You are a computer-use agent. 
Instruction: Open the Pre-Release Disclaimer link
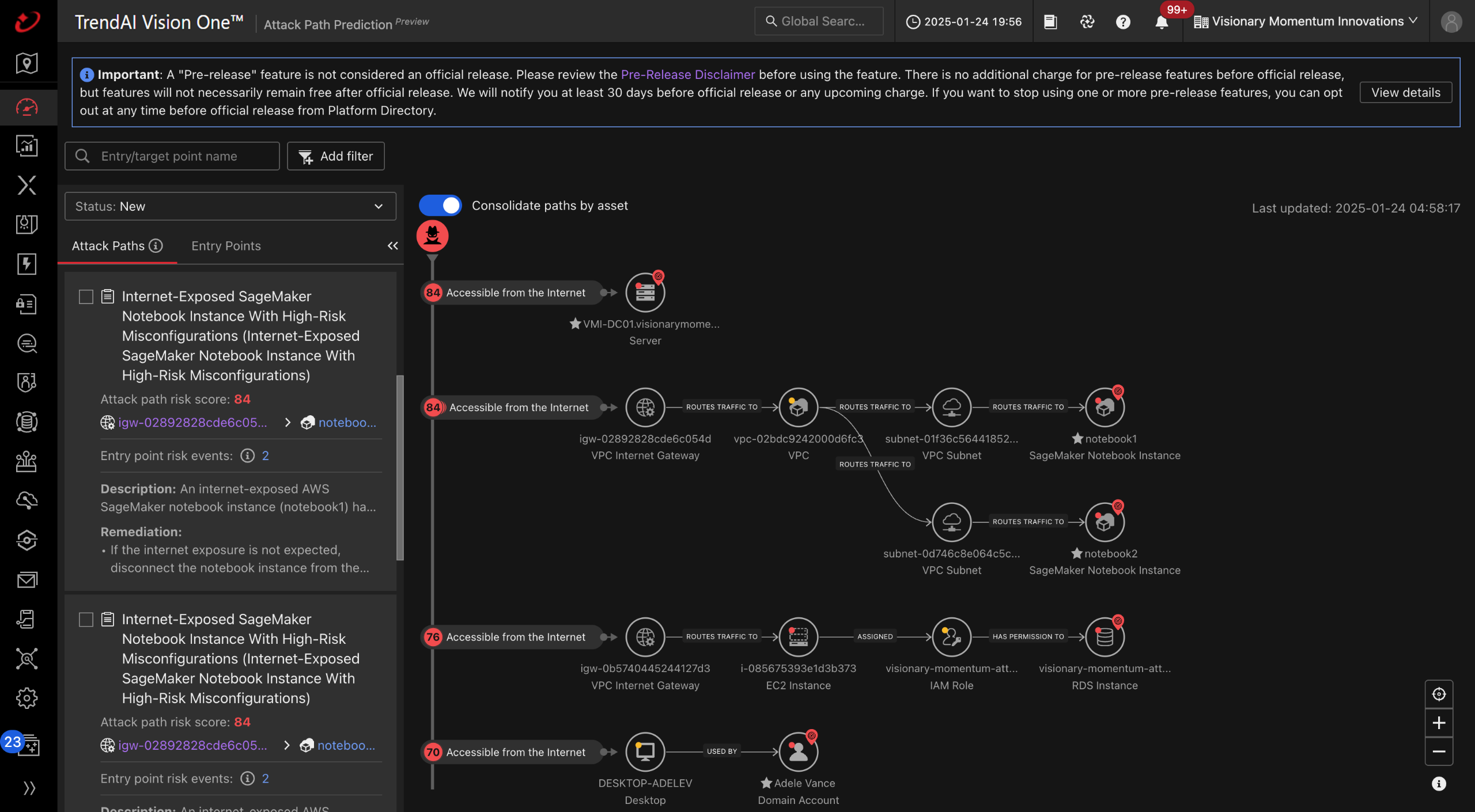tap(687, 74)
